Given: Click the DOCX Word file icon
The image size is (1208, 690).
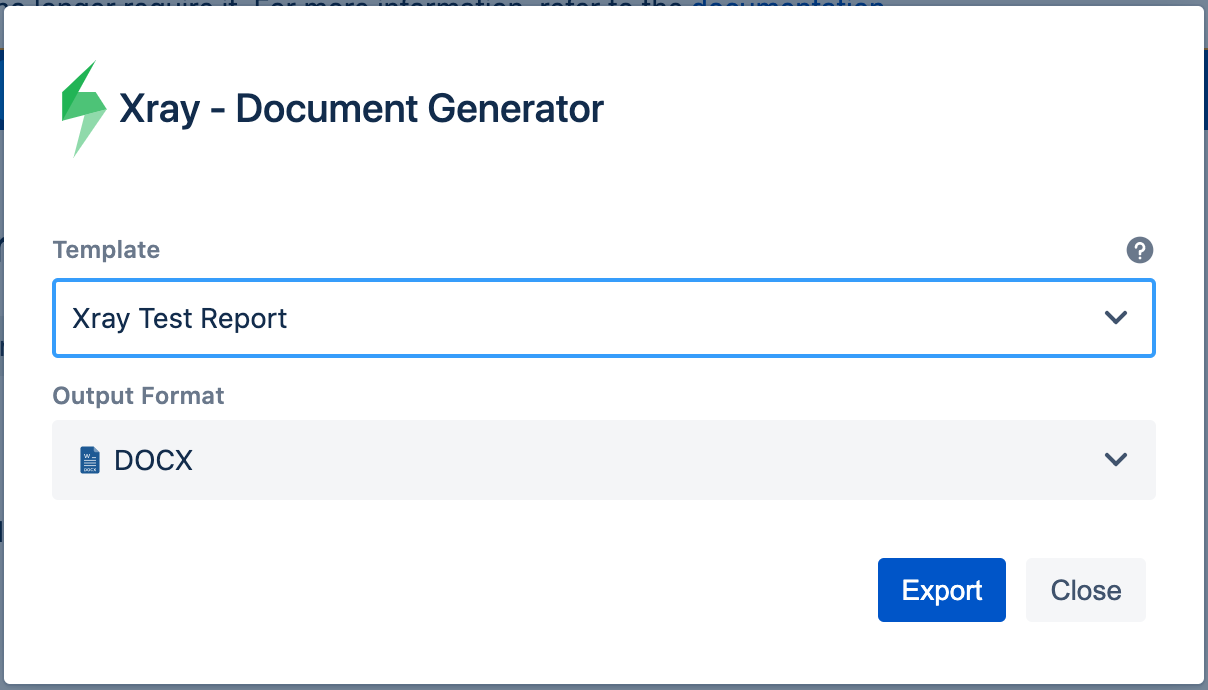Looking at the screenshot, I should coord(90,460).
